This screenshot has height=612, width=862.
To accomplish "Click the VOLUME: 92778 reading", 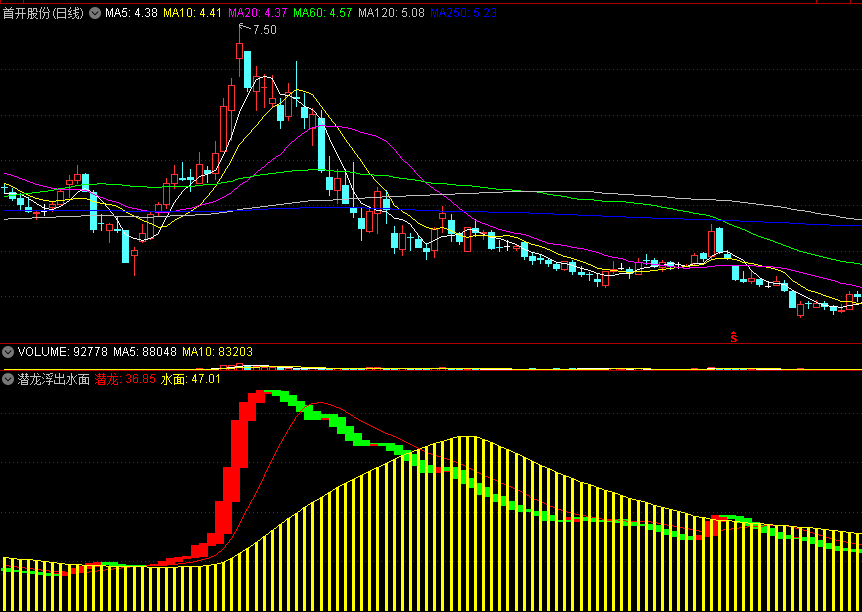I will (x=63, y=351).
